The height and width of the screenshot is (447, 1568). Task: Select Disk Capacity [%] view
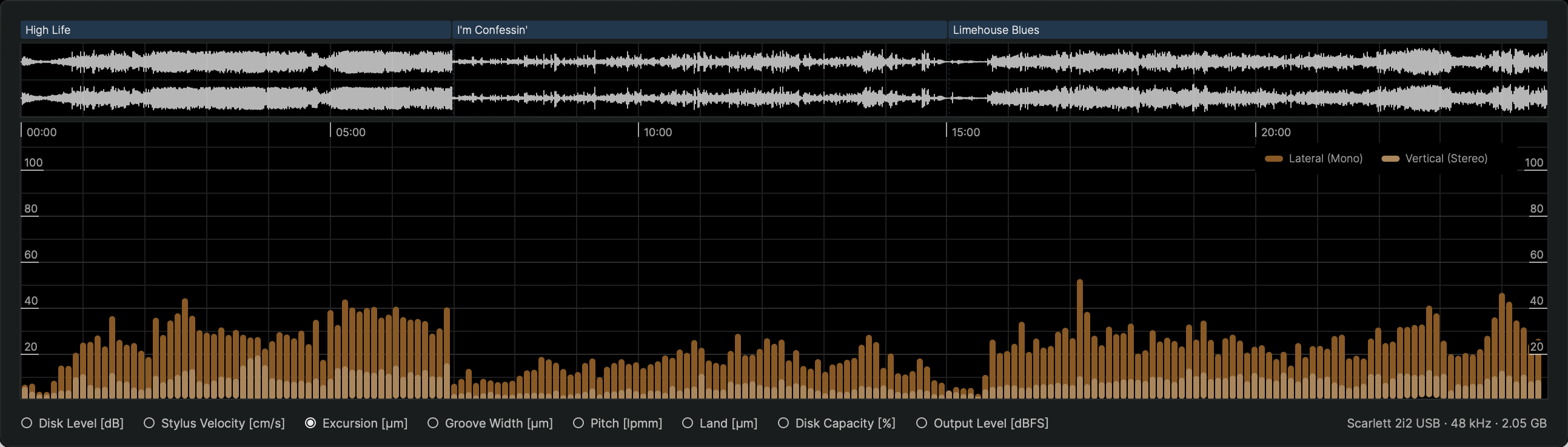coord(783,423)
